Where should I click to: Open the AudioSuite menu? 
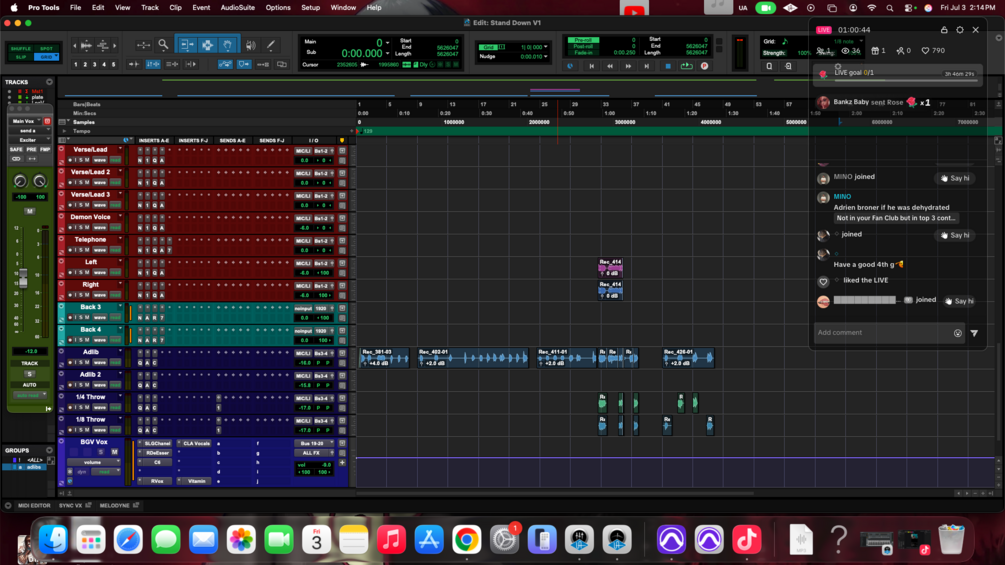[x=238, y=8]
